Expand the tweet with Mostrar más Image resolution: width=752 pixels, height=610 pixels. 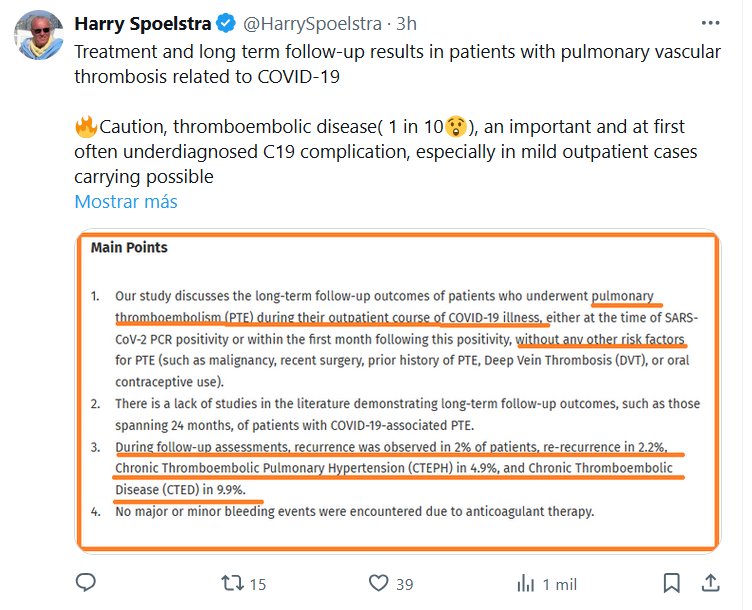(x=126, y=201)
